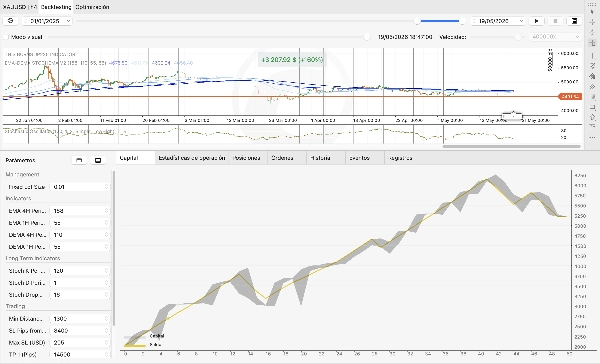Click the icon button right of stop
600x364 pixels.
(x=574, y=21)
